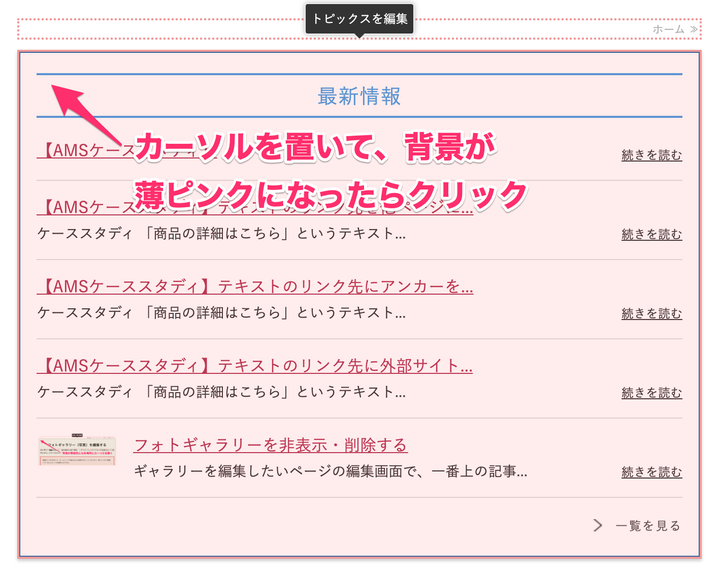This screenshot has height=572, width=720.
Task: Click the excerpt under the アンカー article
Action: pyautogui.click(x=221, y=312)
